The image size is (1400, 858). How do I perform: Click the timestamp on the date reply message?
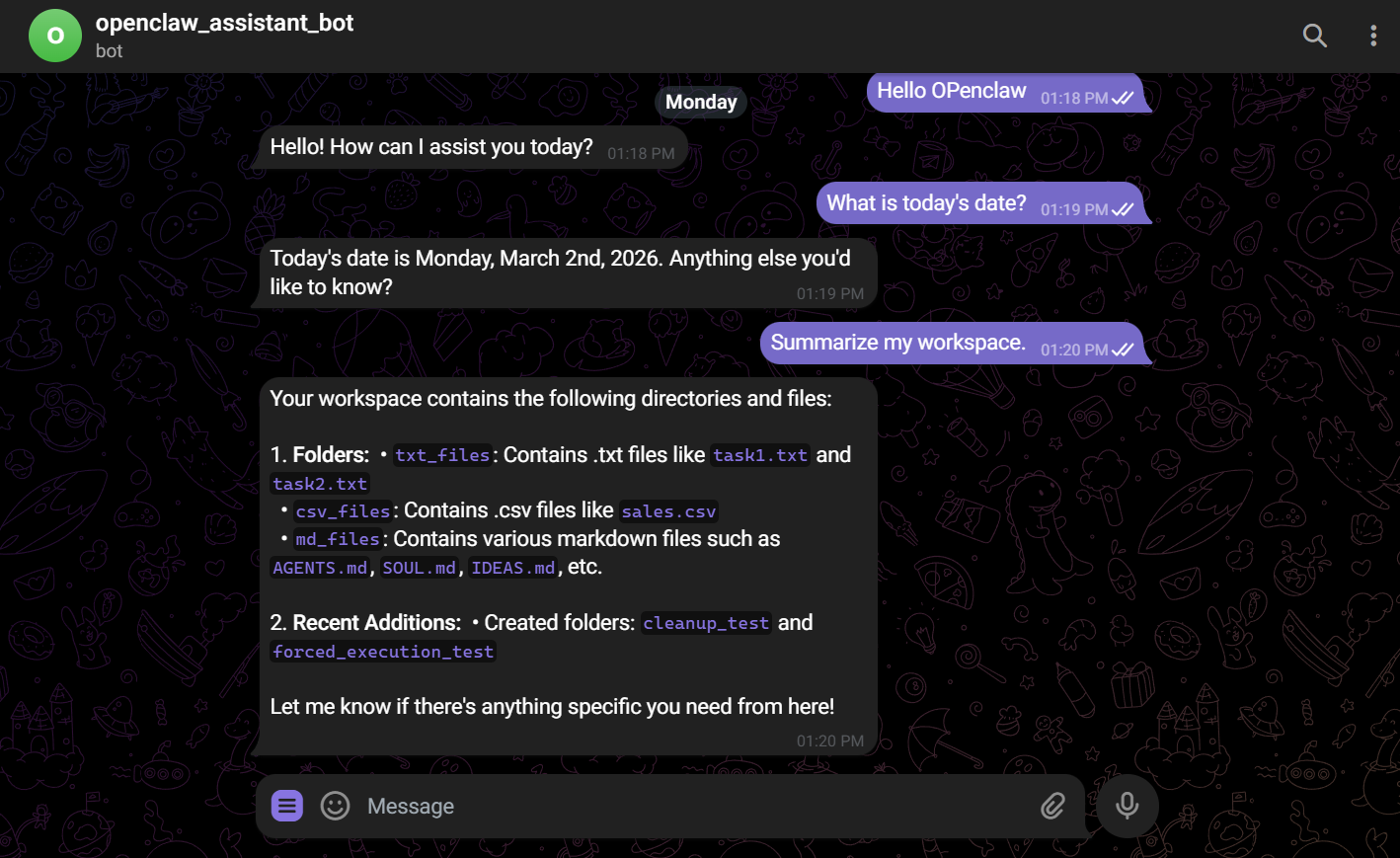(830, 292)
